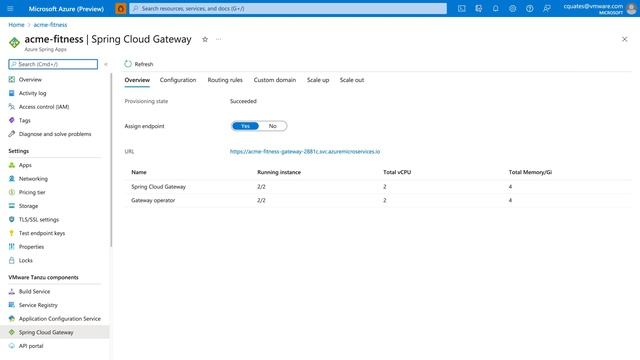Click the Build Service icon
Viewport: 640px width, 360px height.
[x=11, y=291]
